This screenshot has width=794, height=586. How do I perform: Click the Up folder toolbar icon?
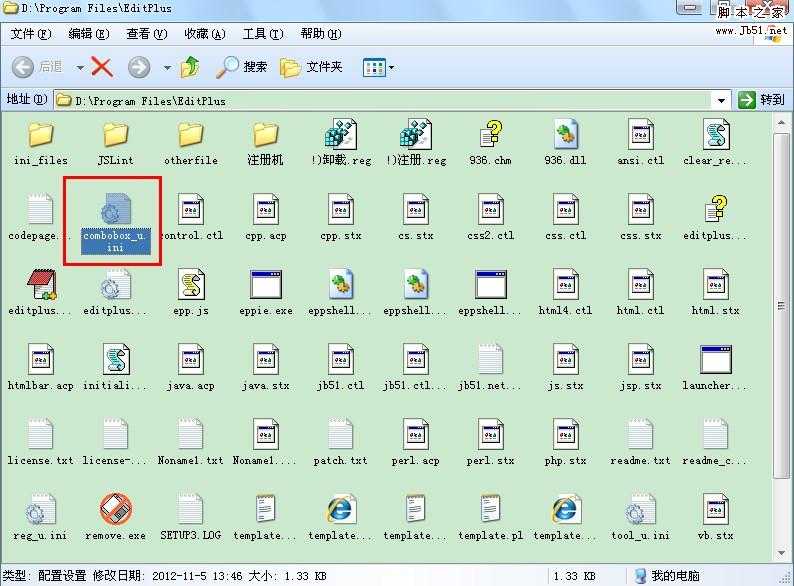190,67
